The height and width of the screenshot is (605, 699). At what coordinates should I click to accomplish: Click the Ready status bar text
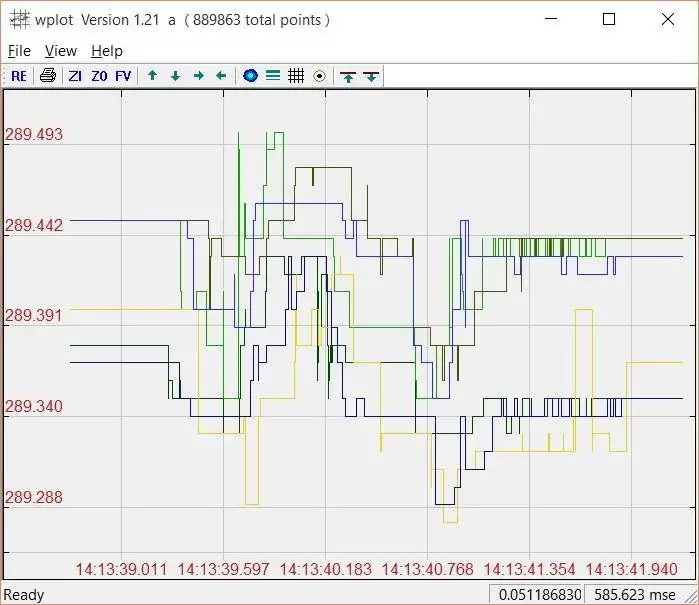coord(24,595)
